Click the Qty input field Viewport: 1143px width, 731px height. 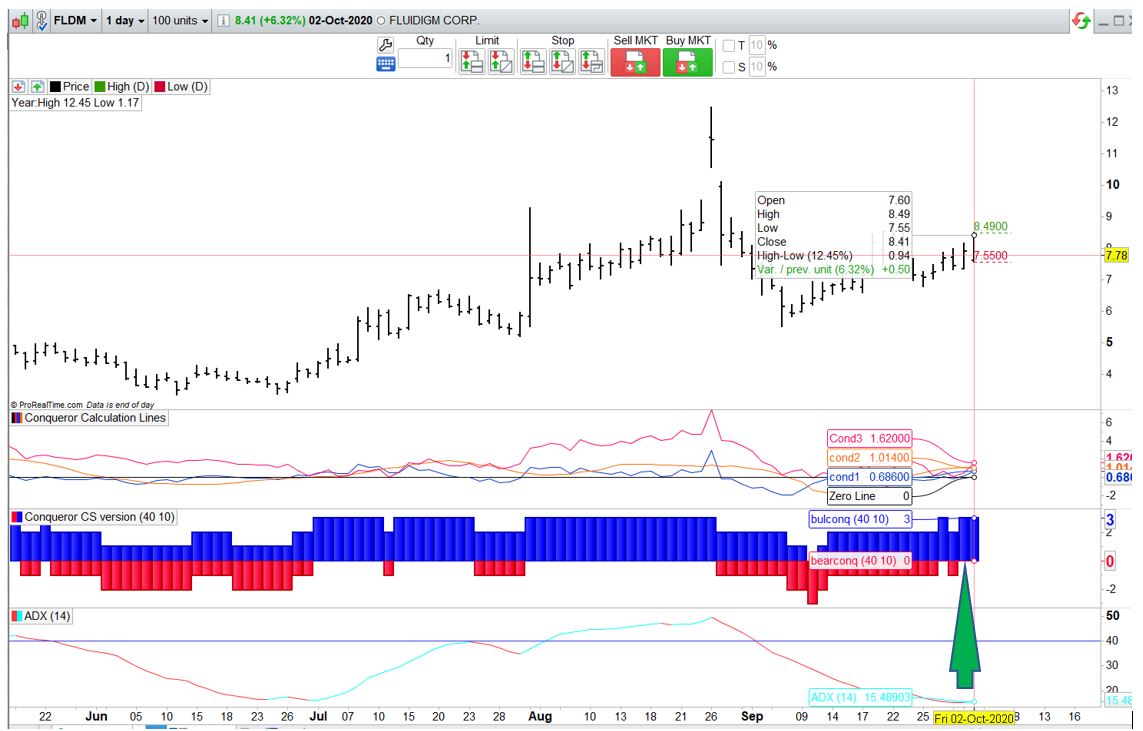click(425, 59)
